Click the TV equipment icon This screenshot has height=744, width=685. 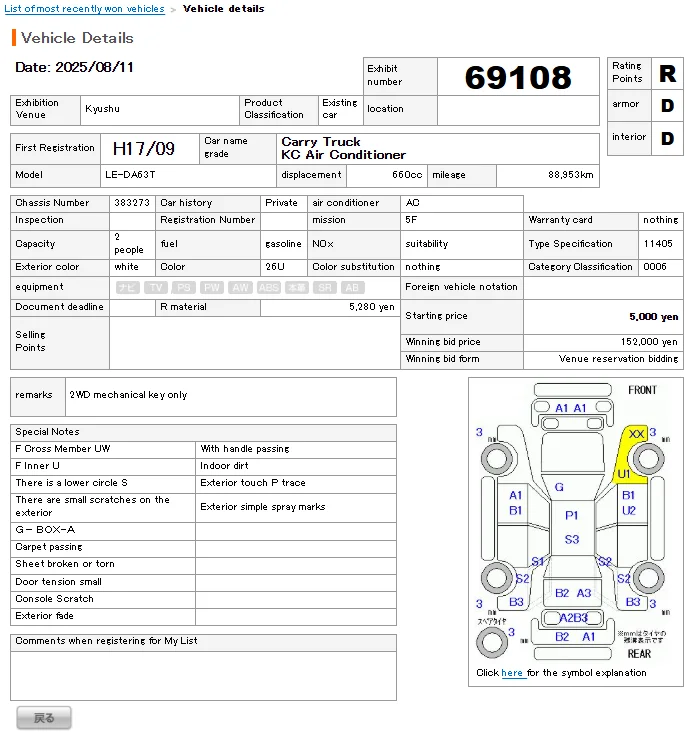pos(155,287)
